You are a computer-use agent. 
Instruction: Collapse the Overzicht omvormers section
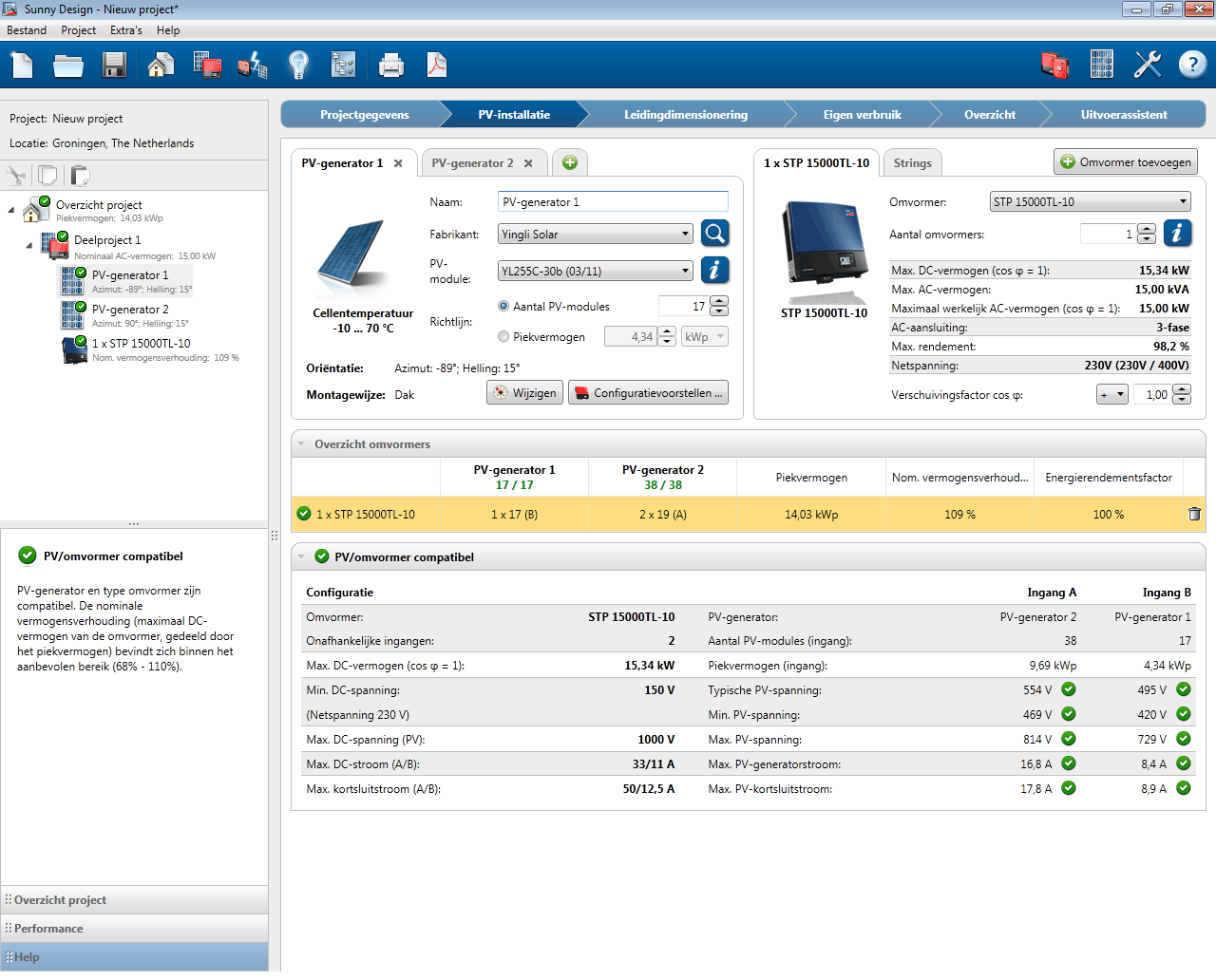click(301, 443)
